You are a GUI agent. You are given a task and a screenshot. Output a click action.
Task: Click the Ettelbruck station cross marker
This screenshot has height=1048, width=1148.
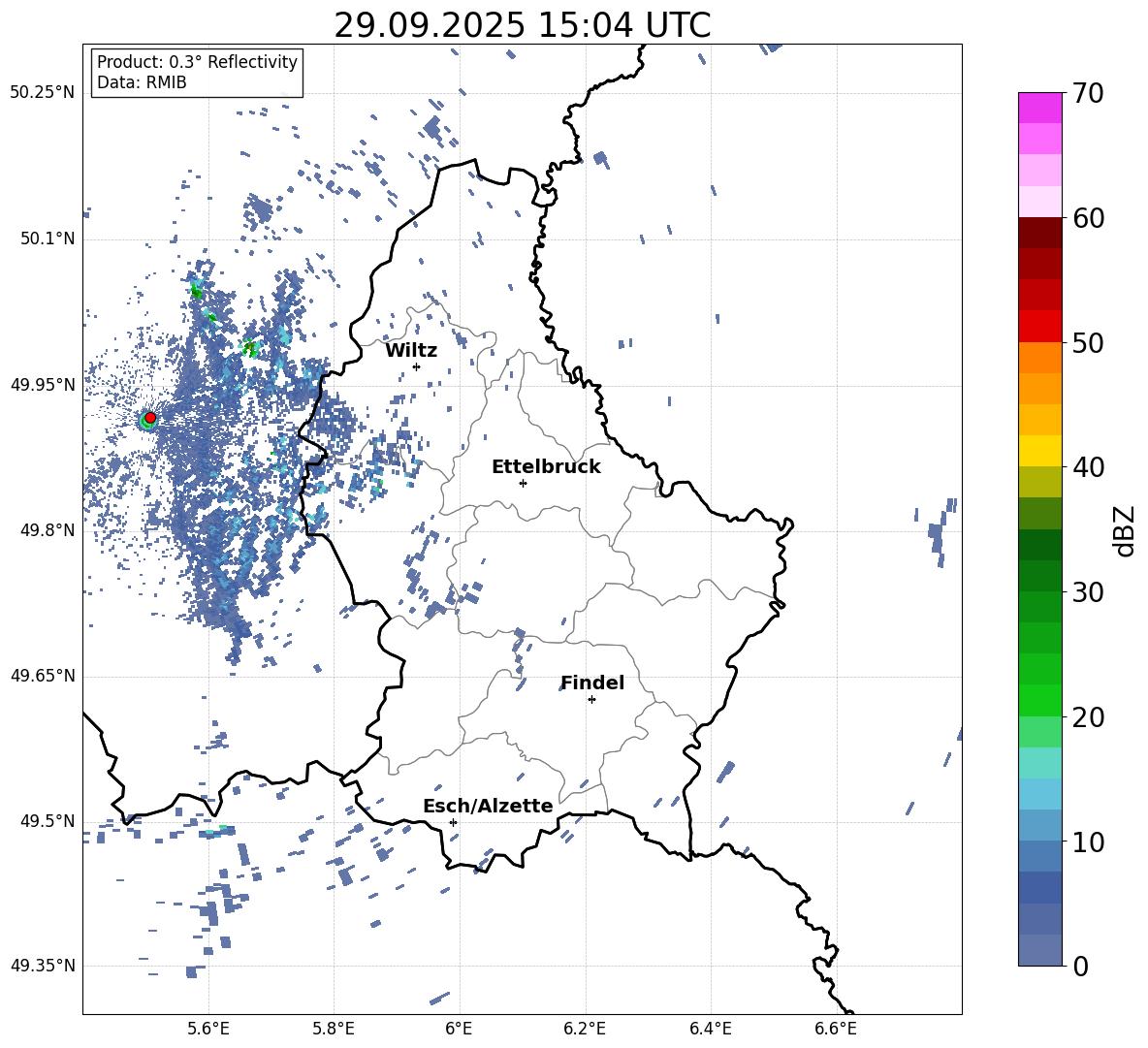[x=523, y=483]
